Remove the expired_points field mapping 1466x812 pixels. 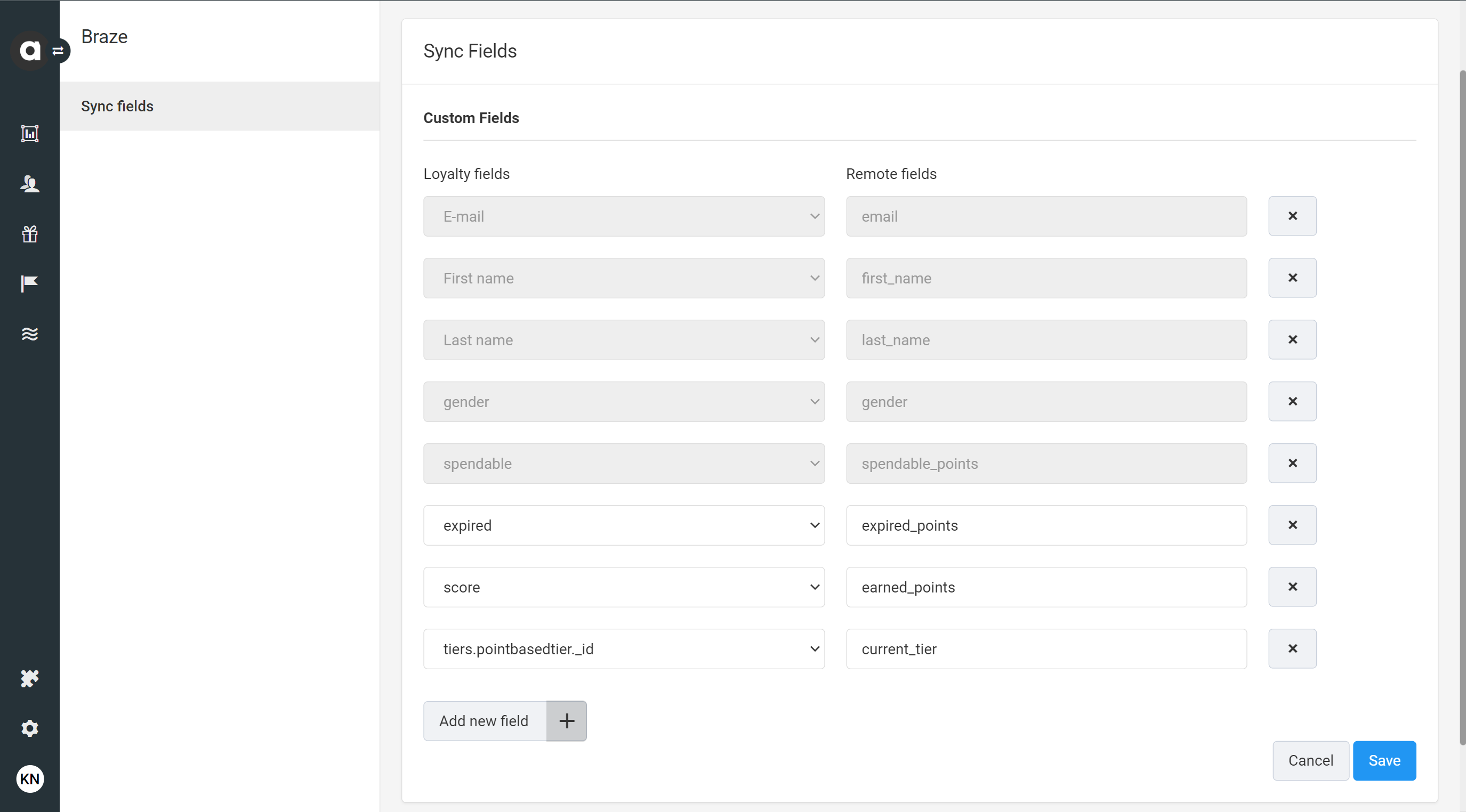[x=1291, y=525]
